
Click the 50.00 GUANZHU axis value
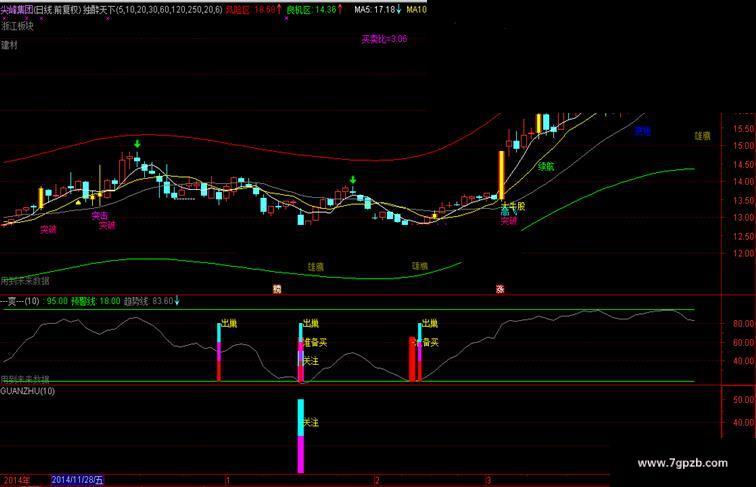[743, 400]
